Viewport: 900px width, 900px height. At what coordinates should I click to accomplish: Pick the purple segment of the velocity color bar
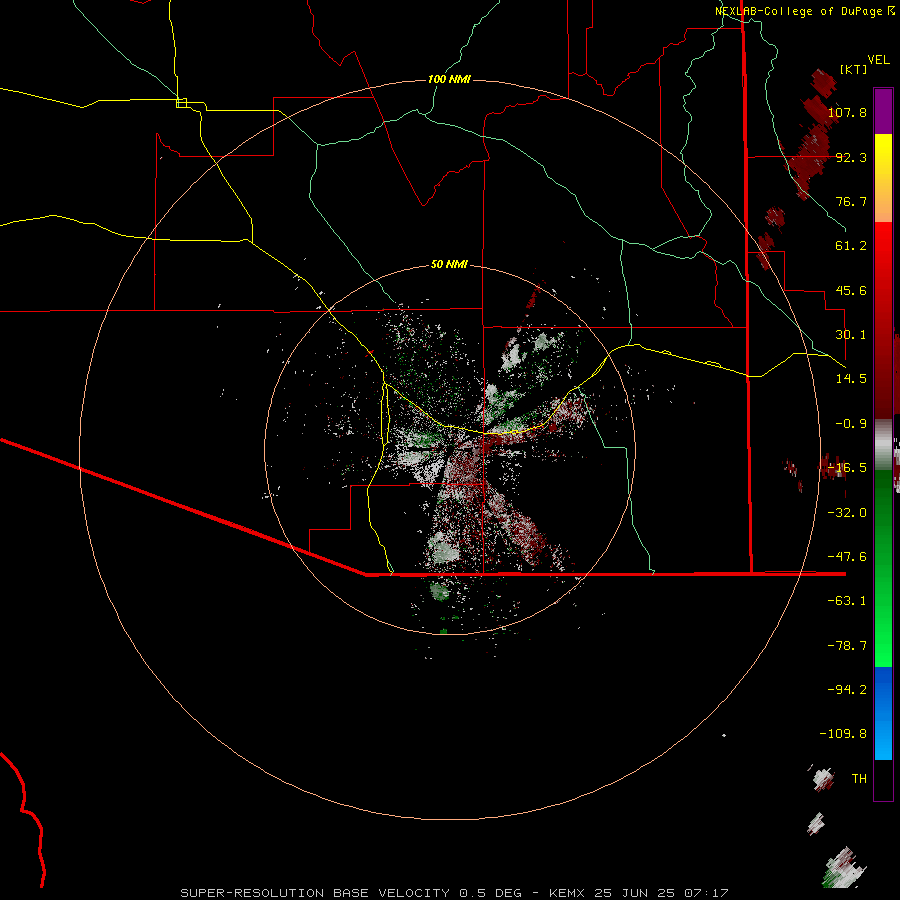point(883,111)
